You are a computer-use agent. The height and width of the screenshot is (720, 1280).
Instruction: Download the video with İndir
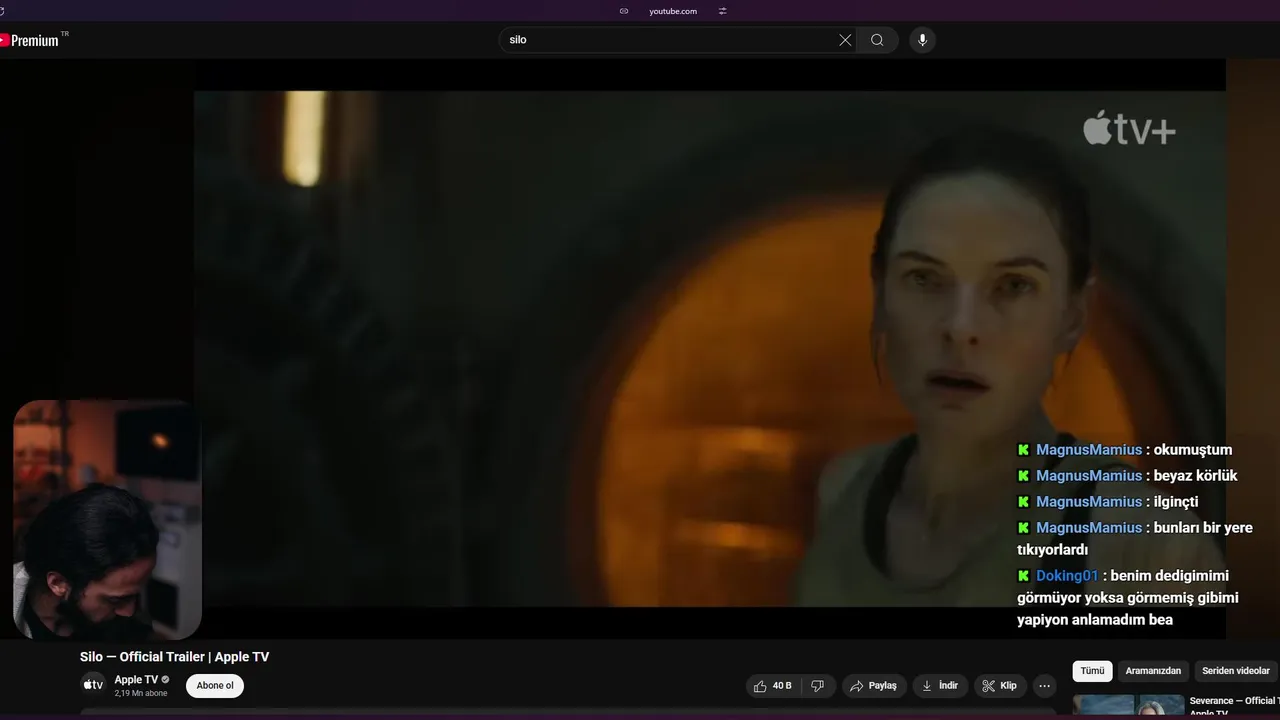pos(940,686)
